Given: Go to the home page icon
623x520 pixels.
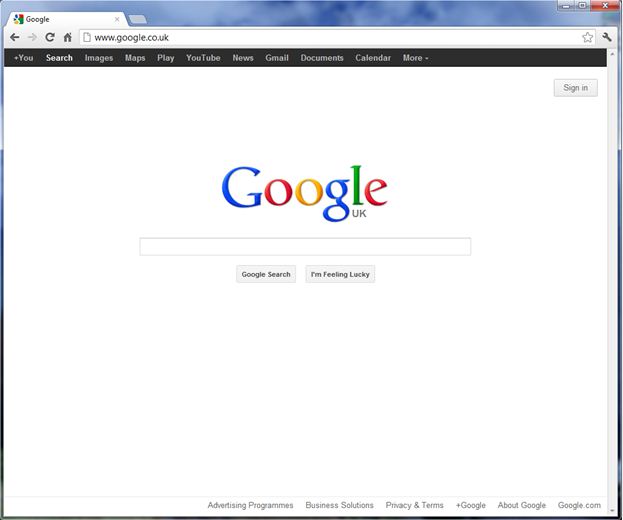Looking at the screenshot, I should (68, 37).
